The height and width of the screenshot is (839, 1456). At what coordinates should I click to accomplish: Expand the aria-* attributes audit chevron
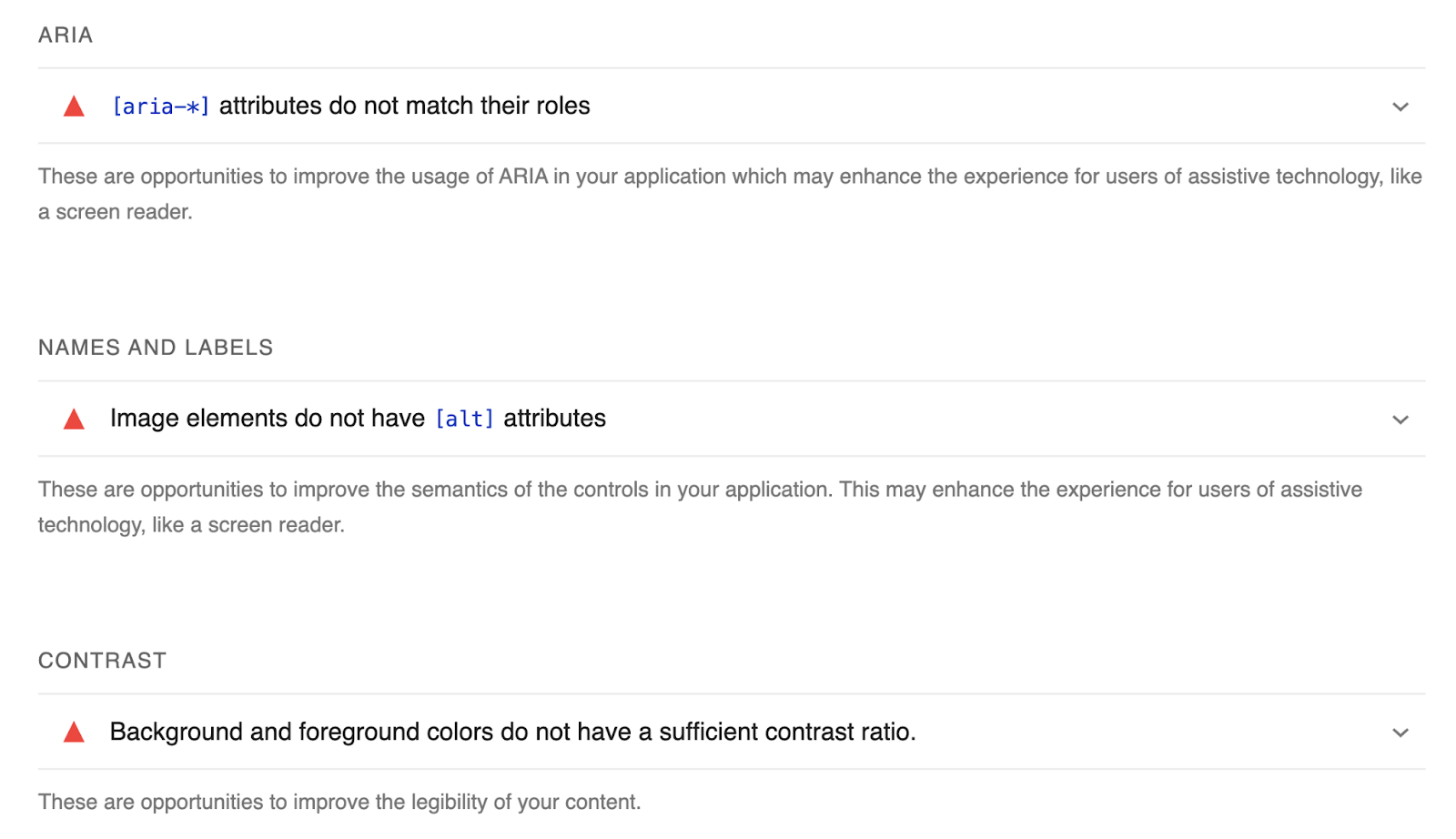(x=1400, y=107)
